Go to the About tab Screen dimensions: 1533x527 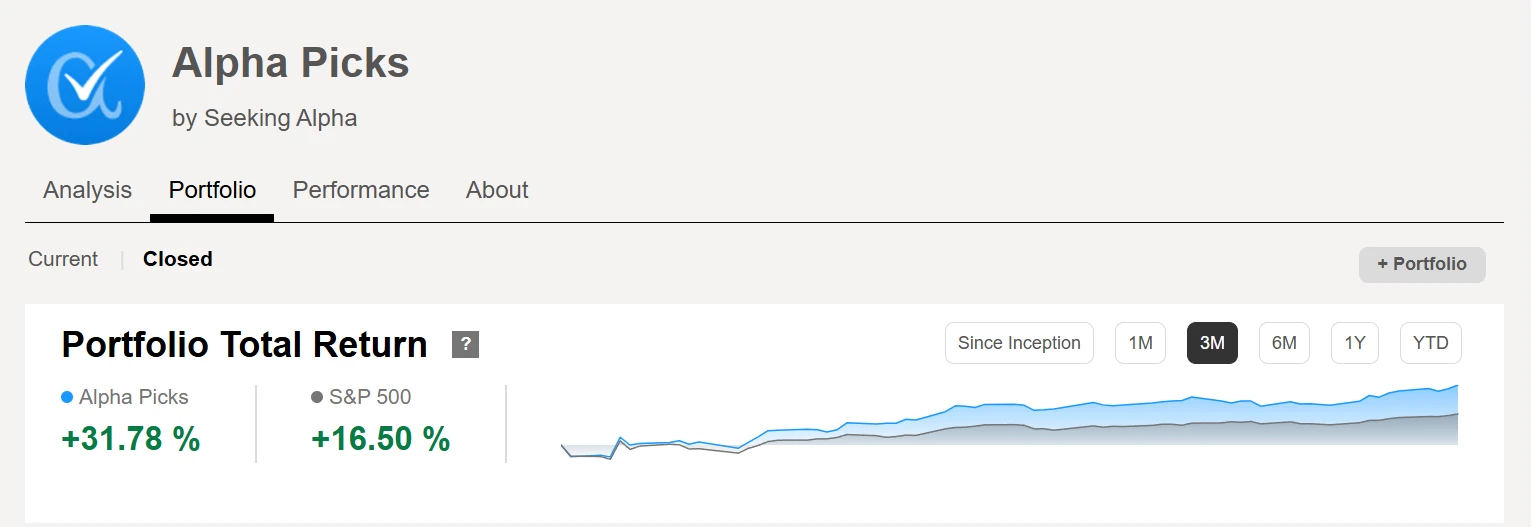tap(497, 190)
